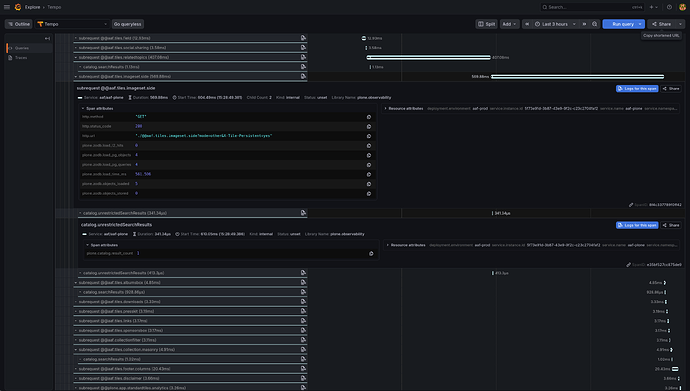This screenshot has height=391, width=690.
Task: Run the query
Action: tap(620, 24)
